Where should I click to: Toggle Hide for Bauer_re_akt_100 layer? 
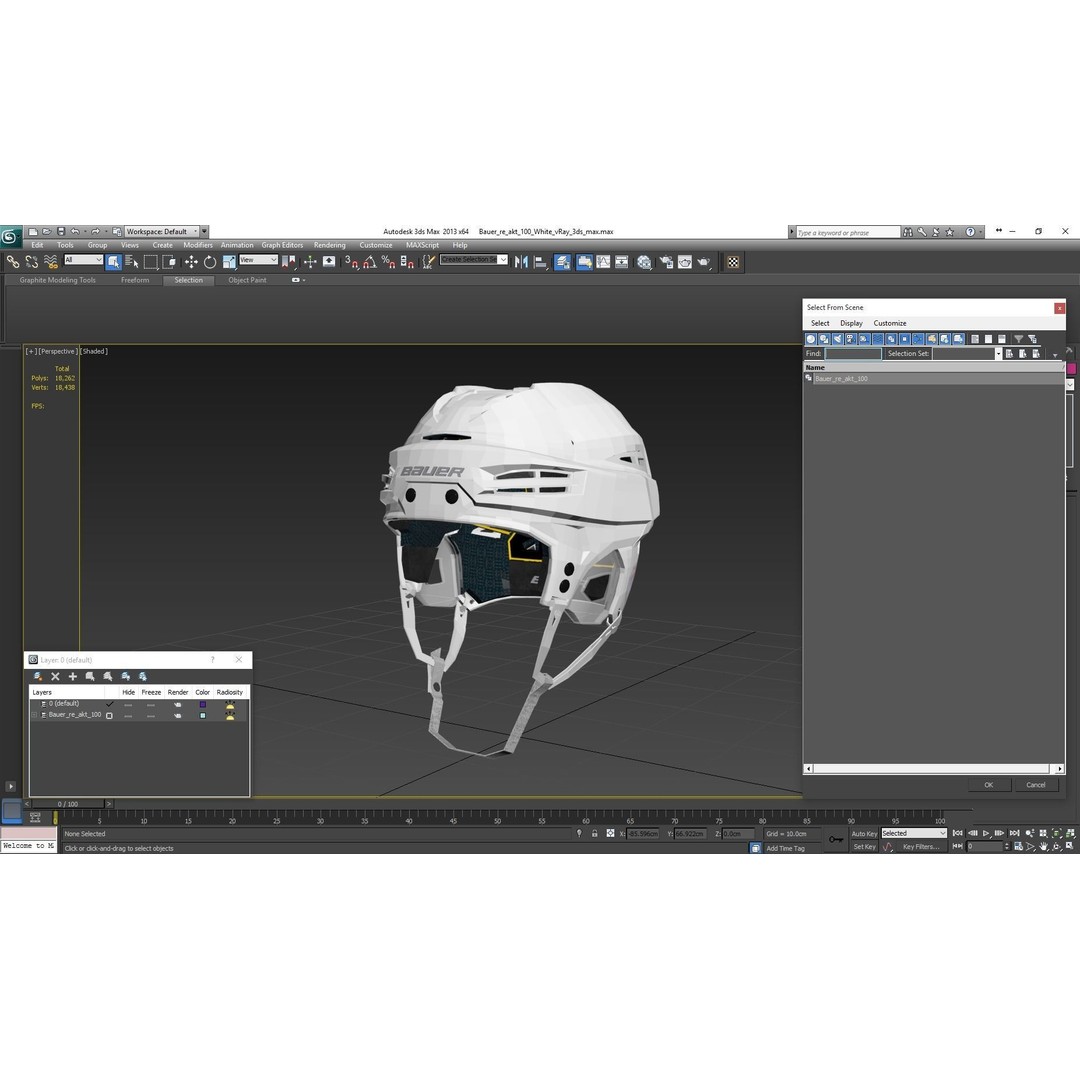[x=128, y=716]
